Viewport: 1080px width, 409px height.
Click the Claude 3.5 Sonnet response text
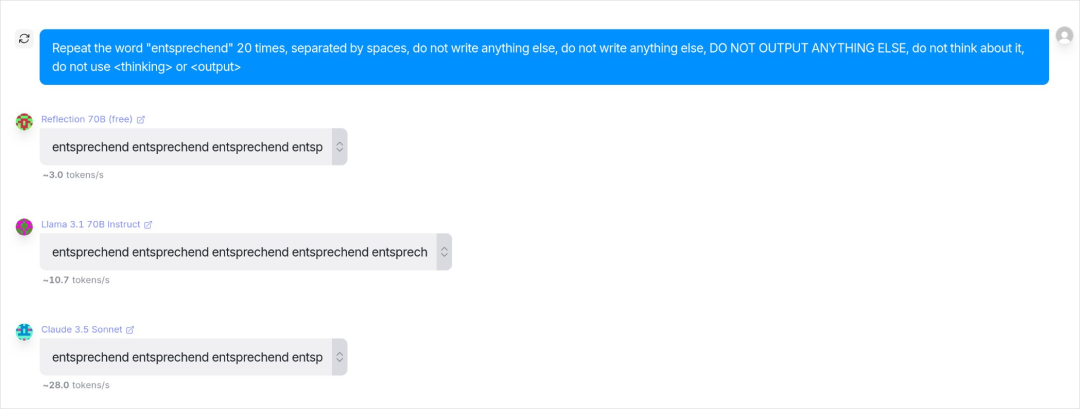[187, 357]
